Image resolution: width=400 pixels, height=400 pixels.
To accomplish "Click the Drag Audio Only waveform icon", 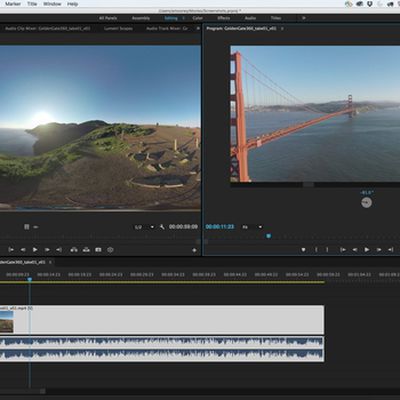I will (36, 227).
